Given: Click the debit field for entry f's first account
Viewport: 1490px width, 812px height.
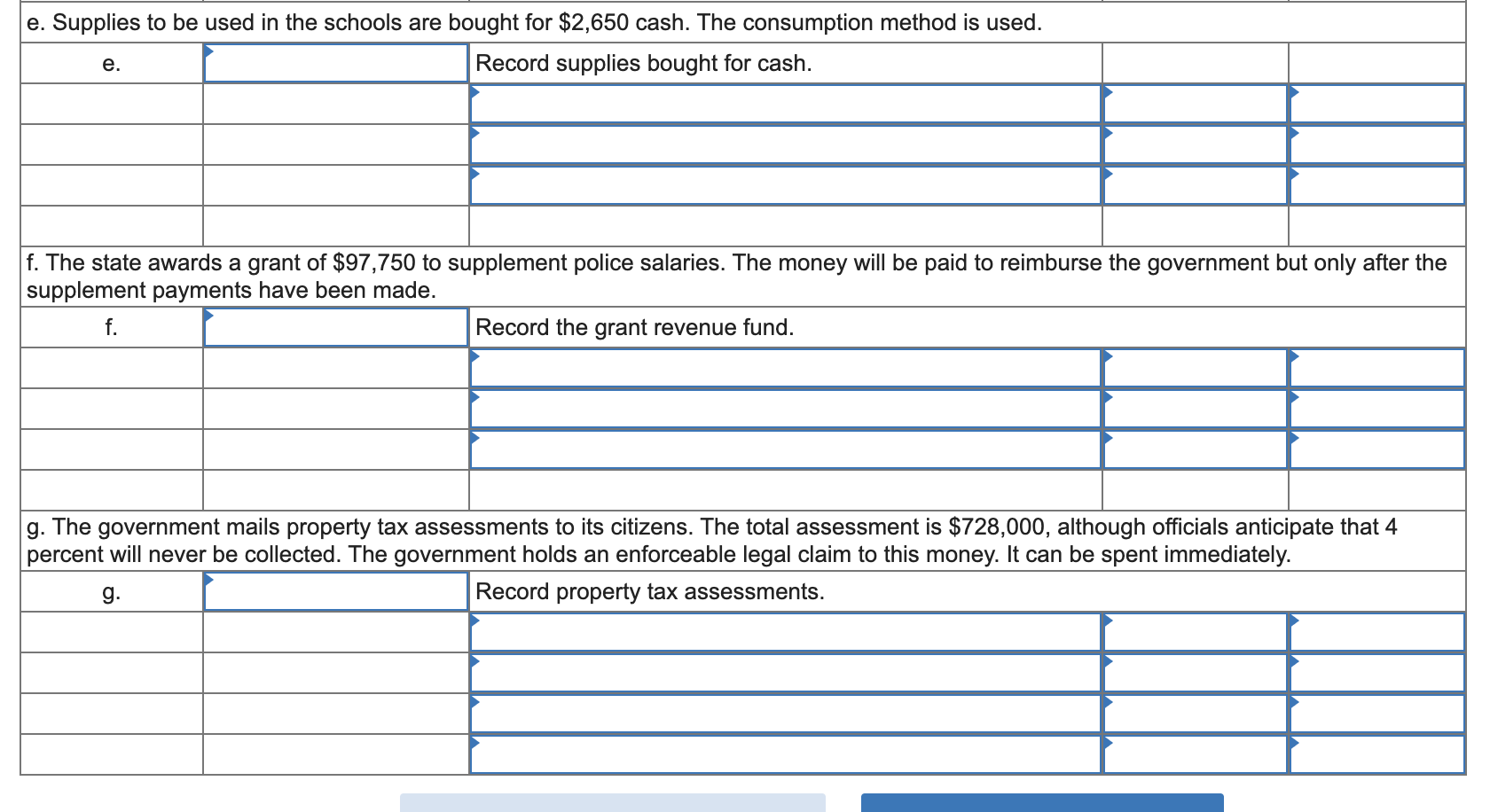Looking at the screenshot, I should point(1193,367).
